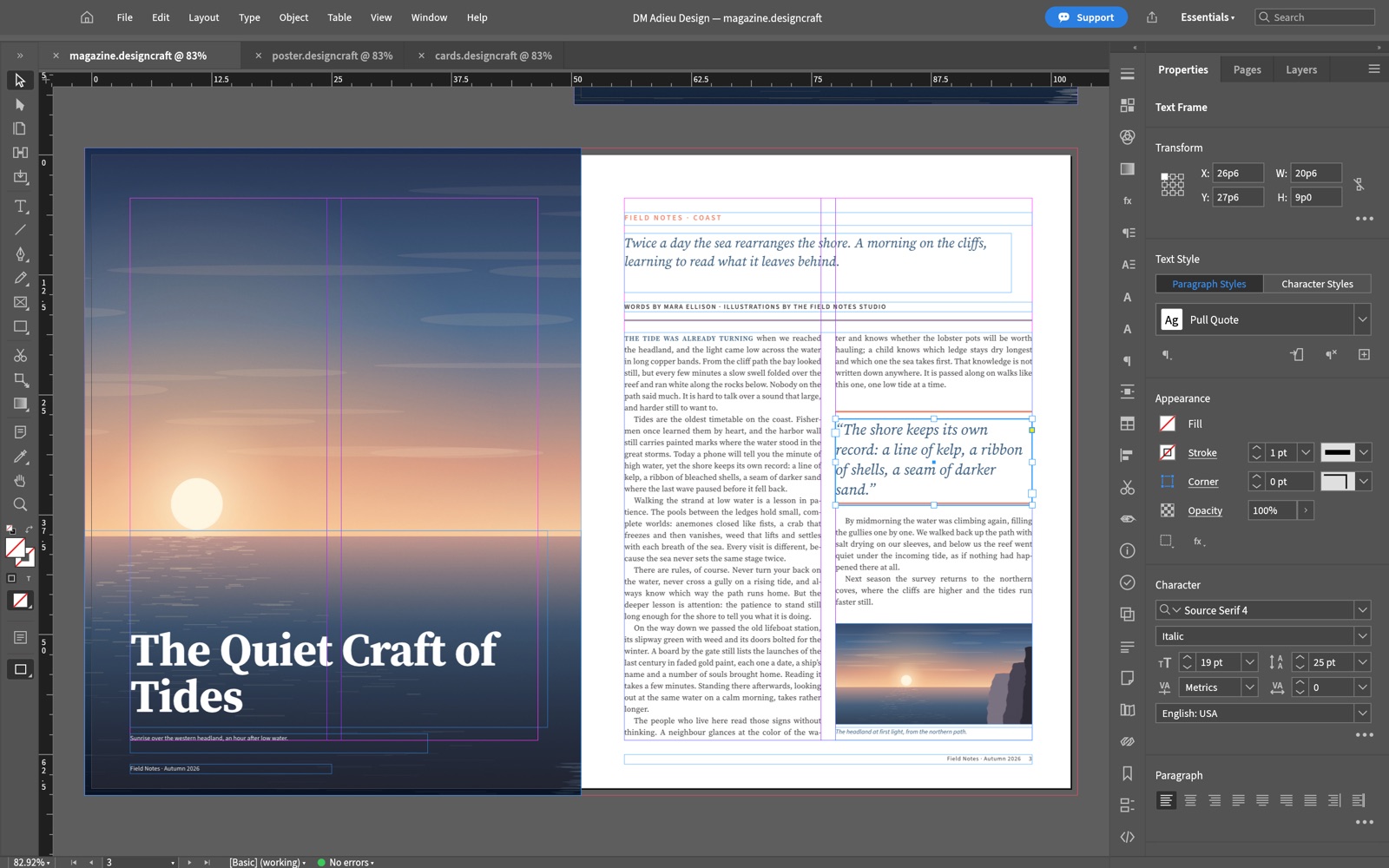The height and width of the screenshot is (868, 1389).
Task: Set paragraph alignment to Align Right
Action: (x=1215, y=800)
